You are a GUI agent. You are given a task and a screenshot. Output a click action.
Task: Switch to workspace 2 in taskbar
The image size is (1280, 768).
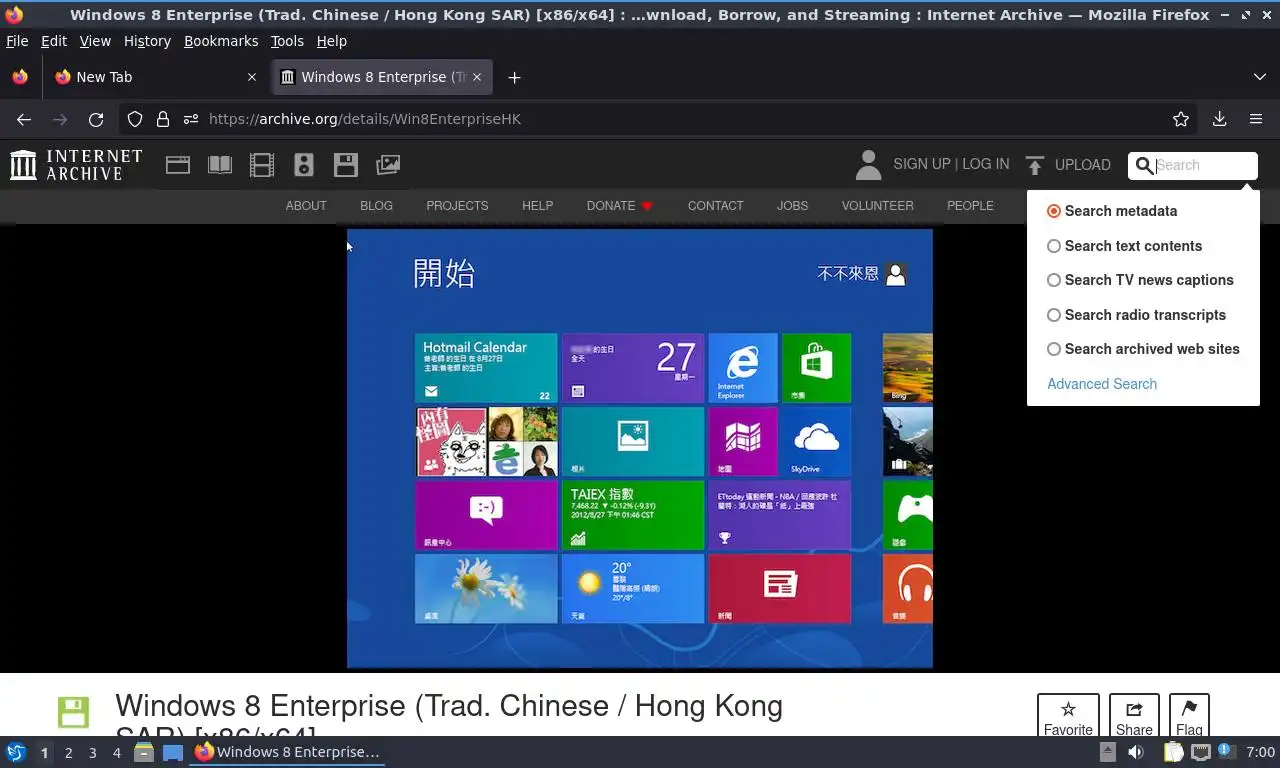tap(69, 753)
